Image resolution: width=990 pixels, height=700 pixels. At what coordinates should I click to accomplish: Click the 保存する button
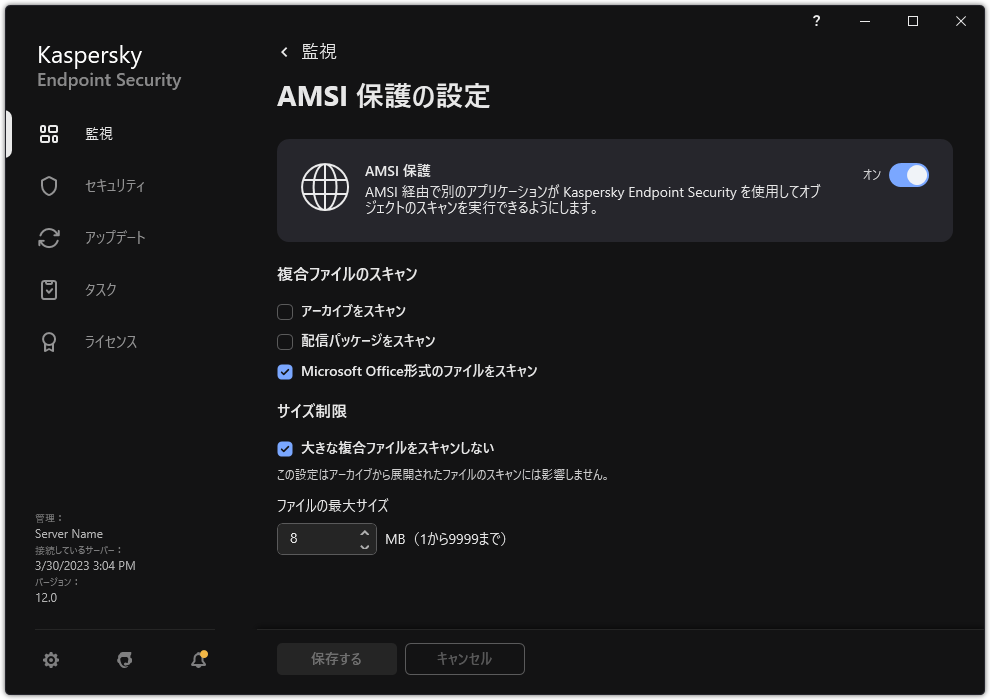[336, 659]
